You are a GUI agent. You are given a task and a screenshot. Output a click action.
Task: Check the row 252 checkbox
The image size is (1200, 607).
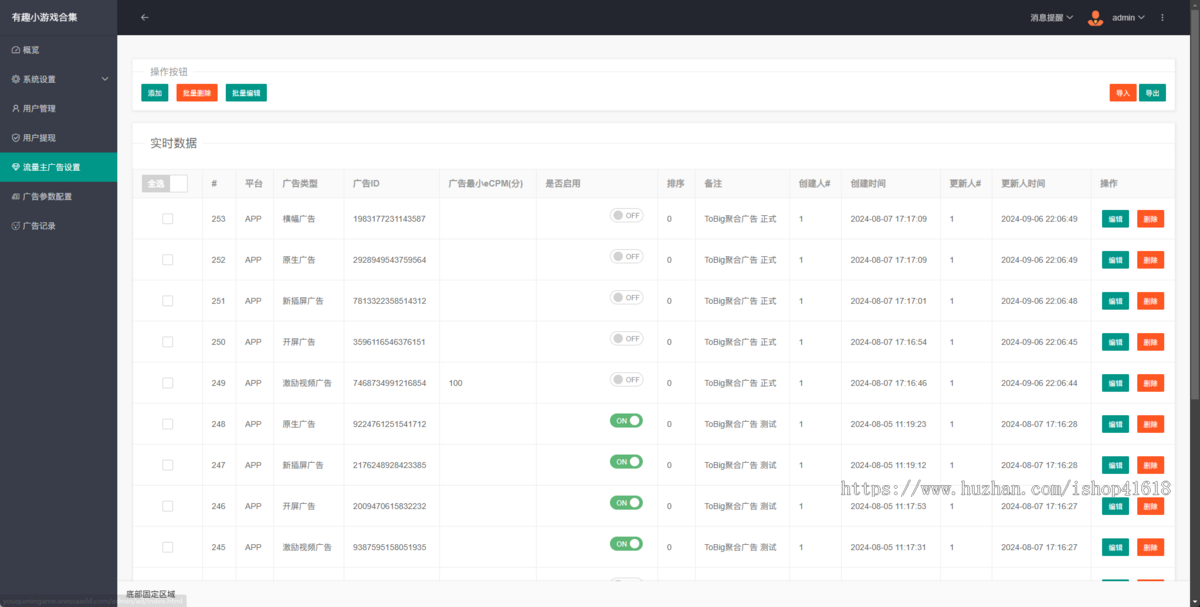tap(167, 259)
